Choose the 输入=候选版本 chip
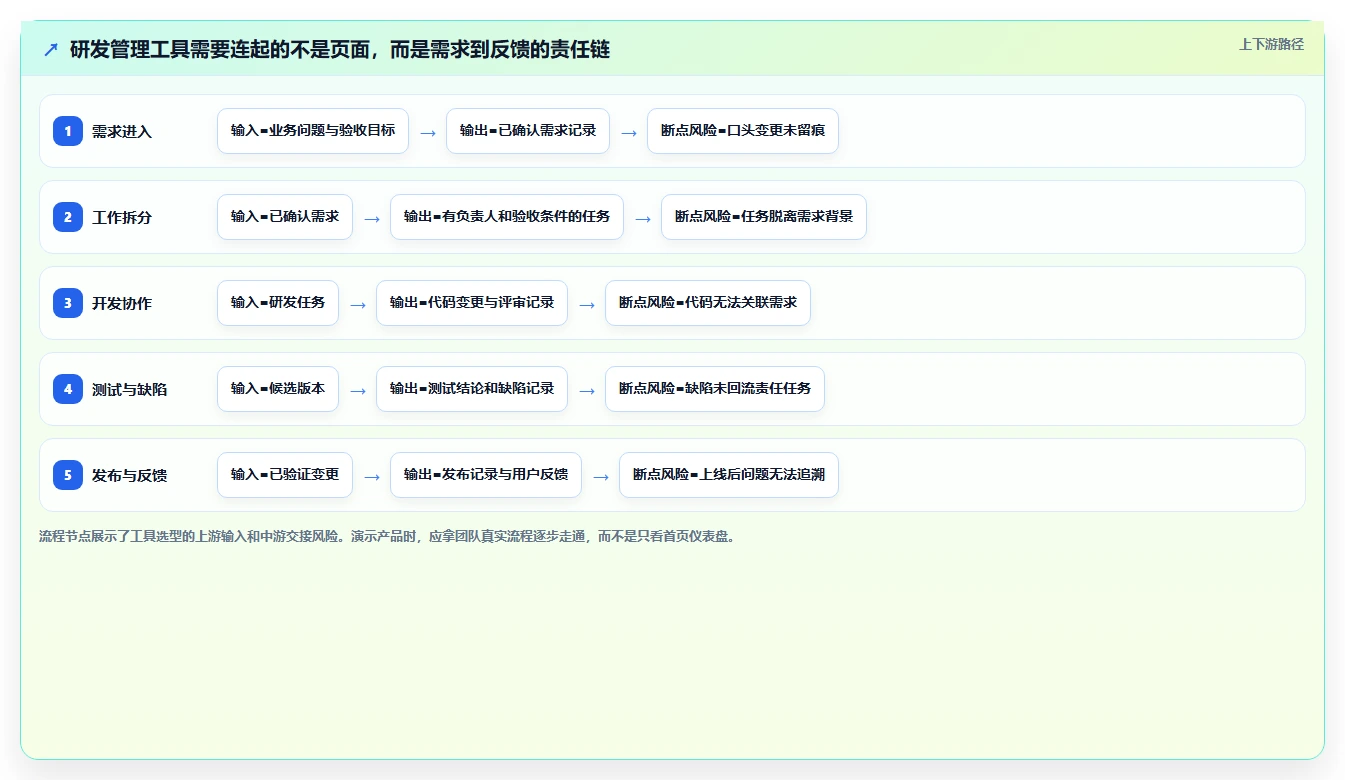 [x=278, y=389]
